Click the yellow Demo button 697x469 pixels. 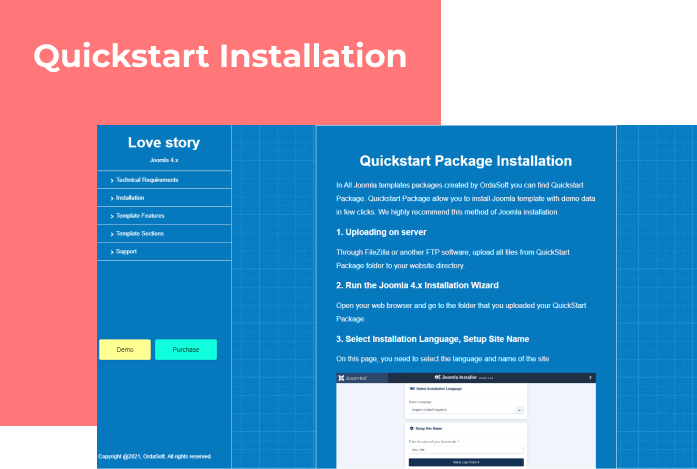(125, 349)
